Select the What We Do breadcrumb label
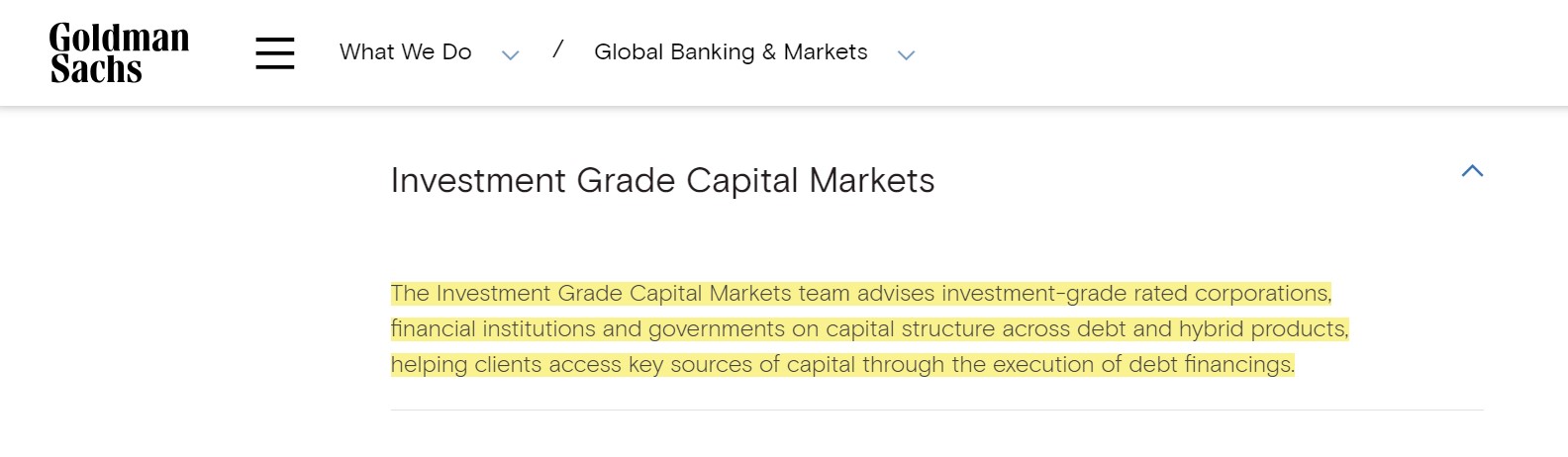 (x=406, y=52)
